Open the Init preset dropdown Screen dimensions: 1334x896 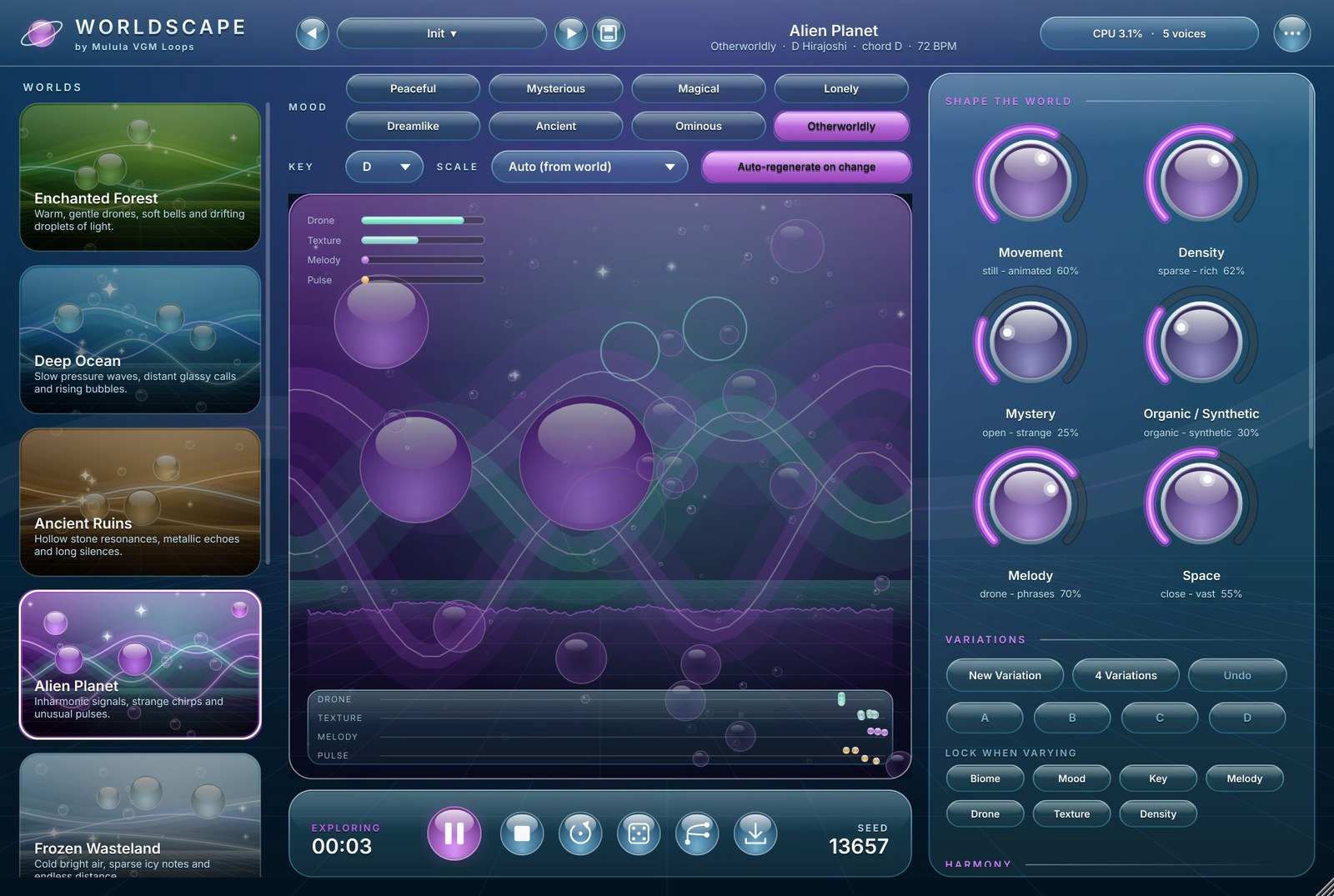[x=442, y=33]
